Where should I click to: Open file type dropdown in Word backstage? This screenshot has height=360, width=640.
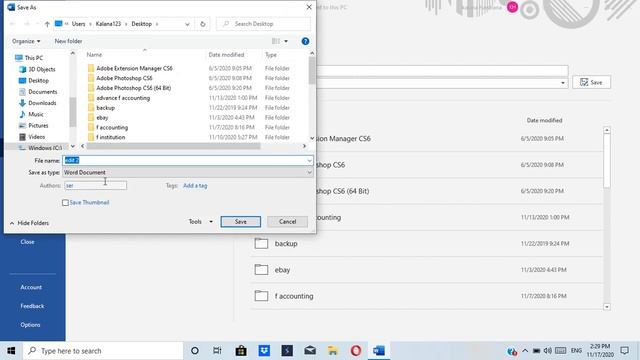pos(563,83)
